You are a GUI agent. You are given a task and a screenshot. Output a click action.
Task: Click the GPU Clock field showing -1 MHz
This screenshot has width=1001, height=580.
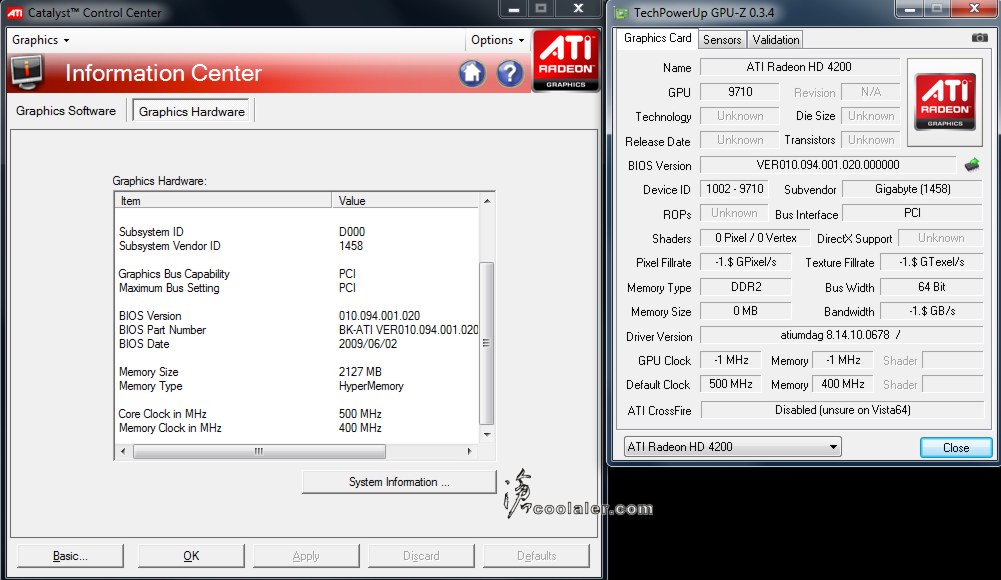(x=730, y=360)
